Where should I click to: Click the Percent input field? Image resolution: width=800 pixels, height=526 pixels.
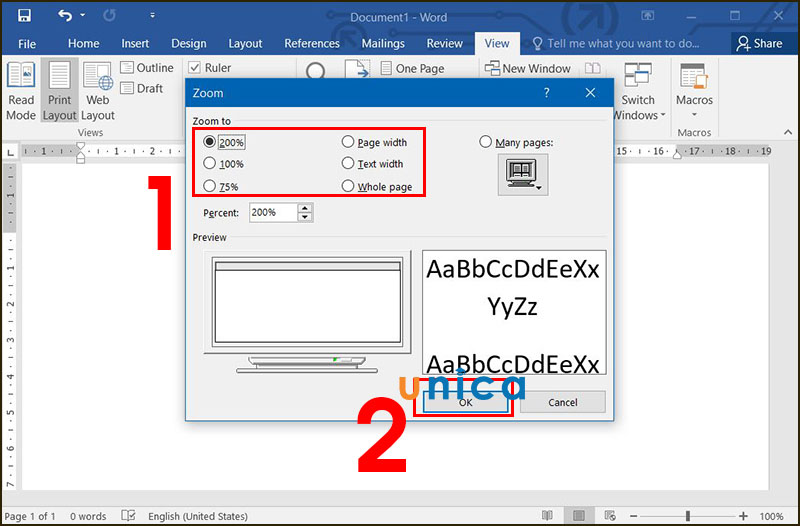click(x=273, y=212)
